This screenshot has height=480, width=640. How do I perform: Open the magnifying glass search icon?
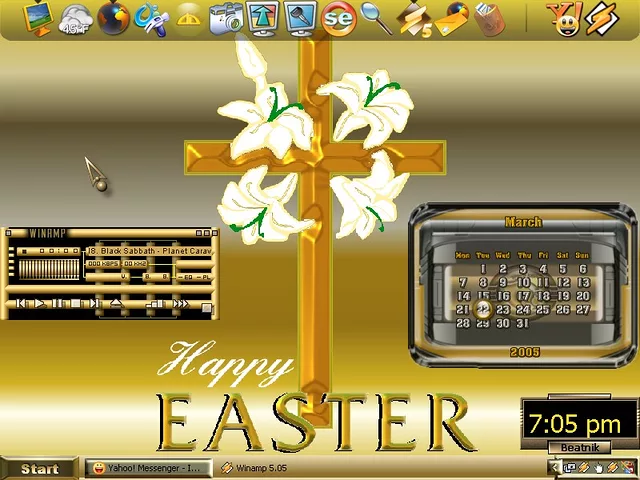tap(376, 18)
